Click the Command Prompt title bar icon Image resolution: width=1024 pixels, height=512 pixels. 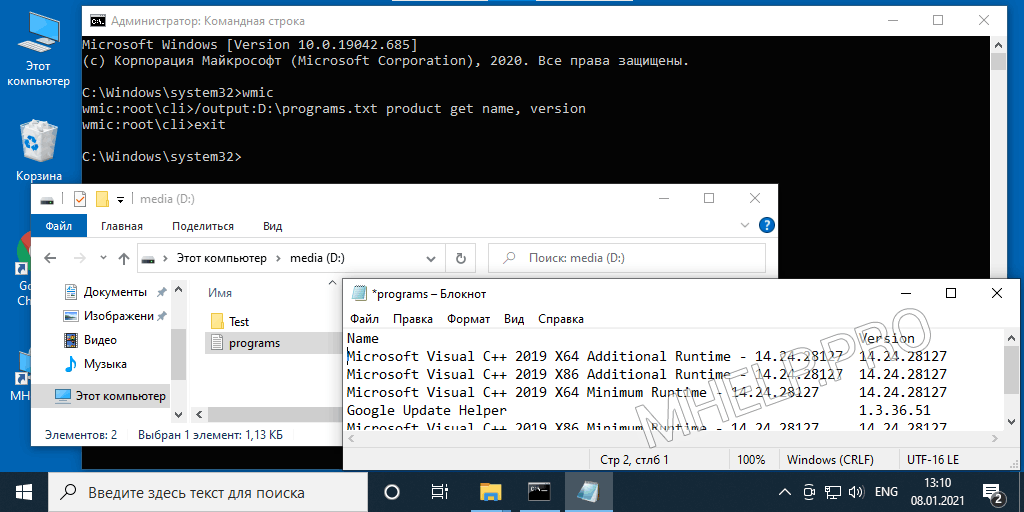tap(97, 21)
